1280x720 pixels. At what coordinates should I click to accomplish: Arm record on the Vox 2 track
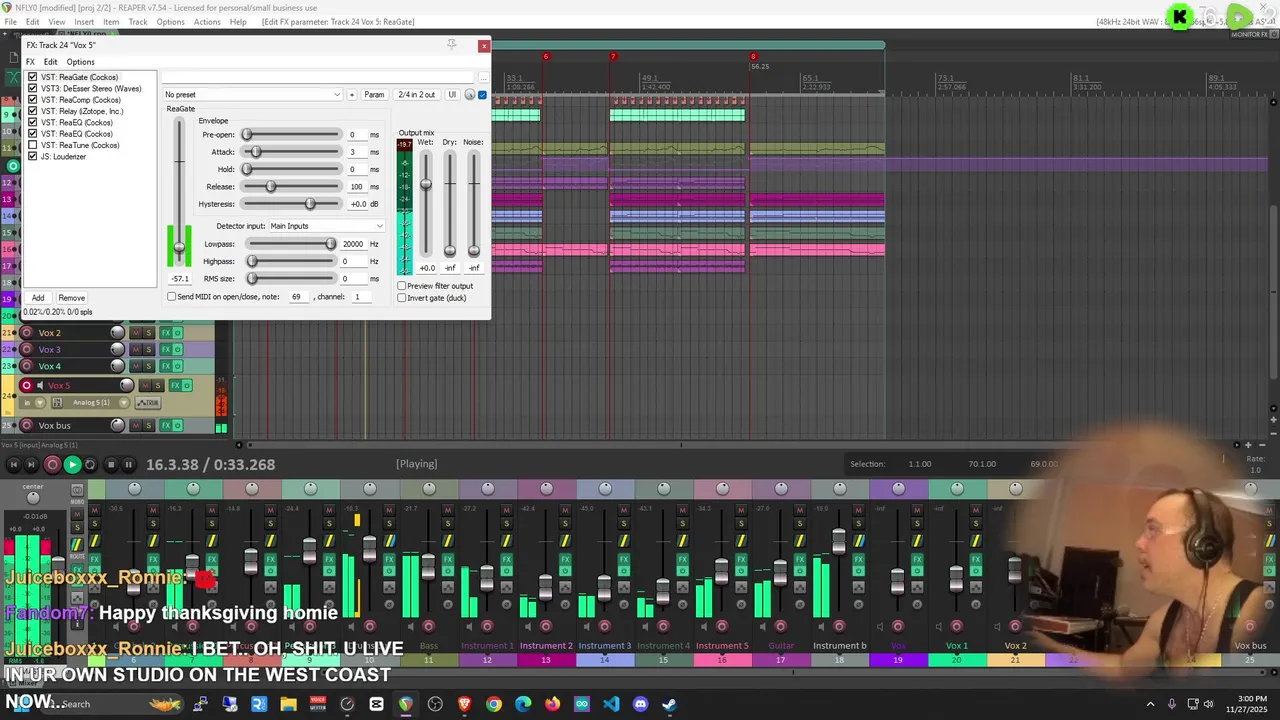click(x=27, y=333)
